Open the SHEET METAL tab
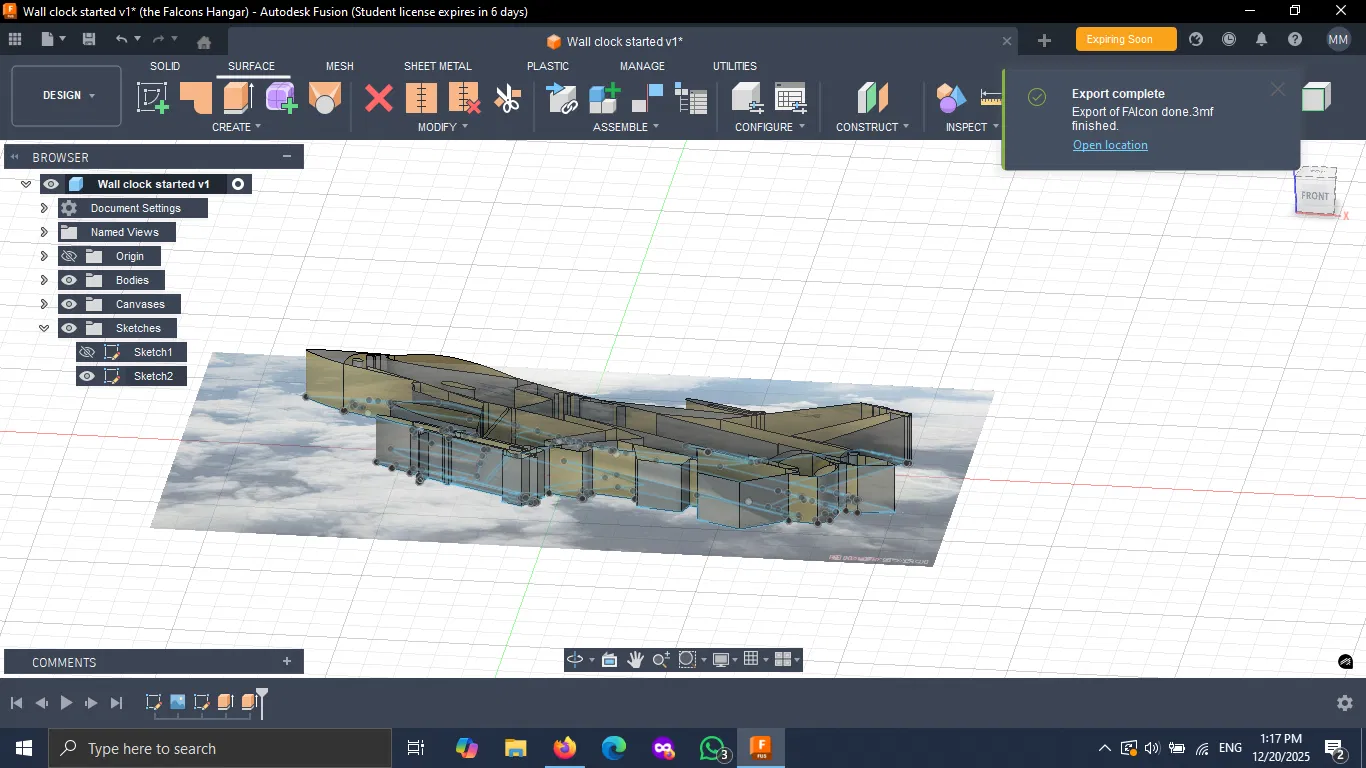The width and height of the screenshot is (1366, 768). 437,66
